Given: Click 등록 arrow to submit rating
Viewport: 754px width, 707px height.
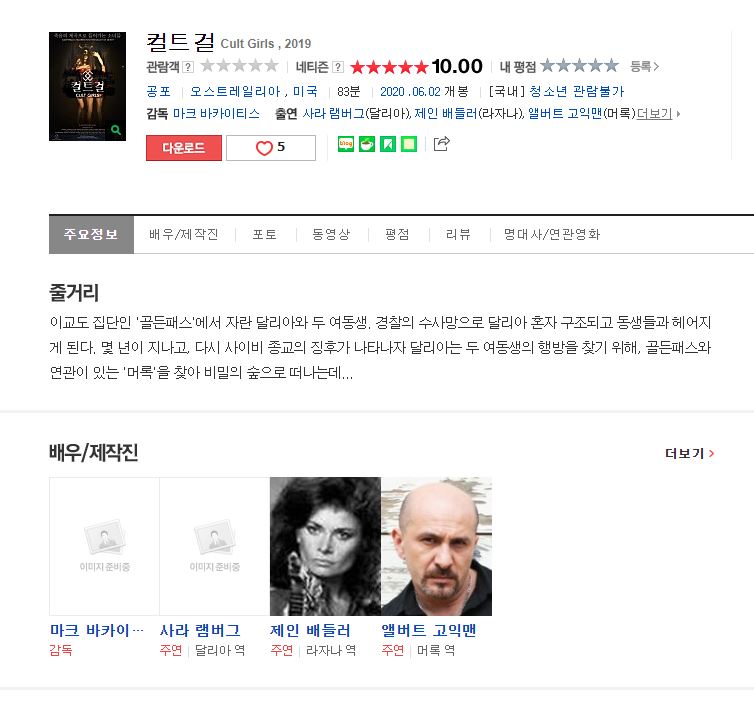Looking at the screenshot, I should click(x=644, y=66).
